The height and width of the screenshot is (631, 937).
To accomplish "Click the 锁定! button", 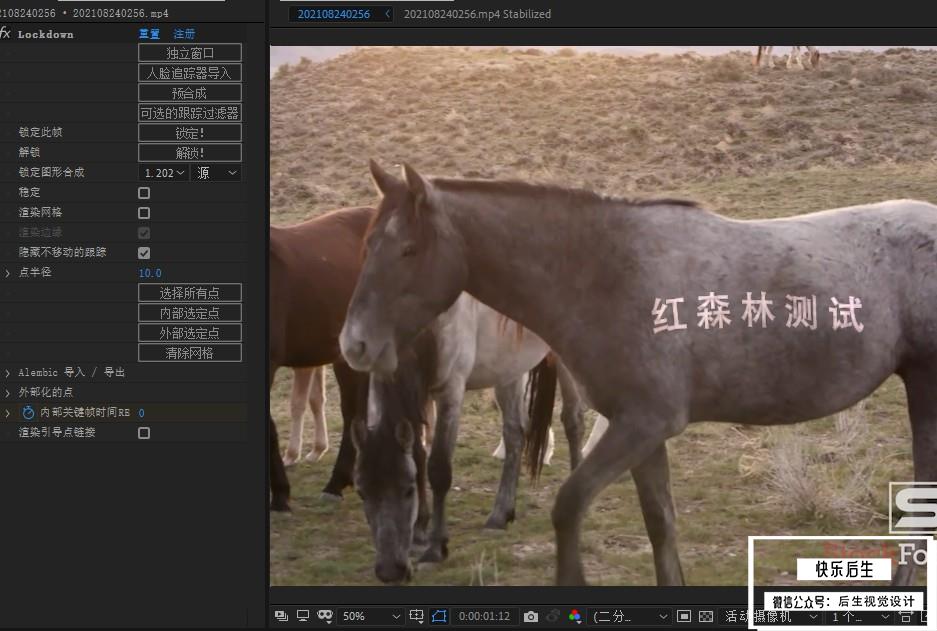I will coord(190,133).
